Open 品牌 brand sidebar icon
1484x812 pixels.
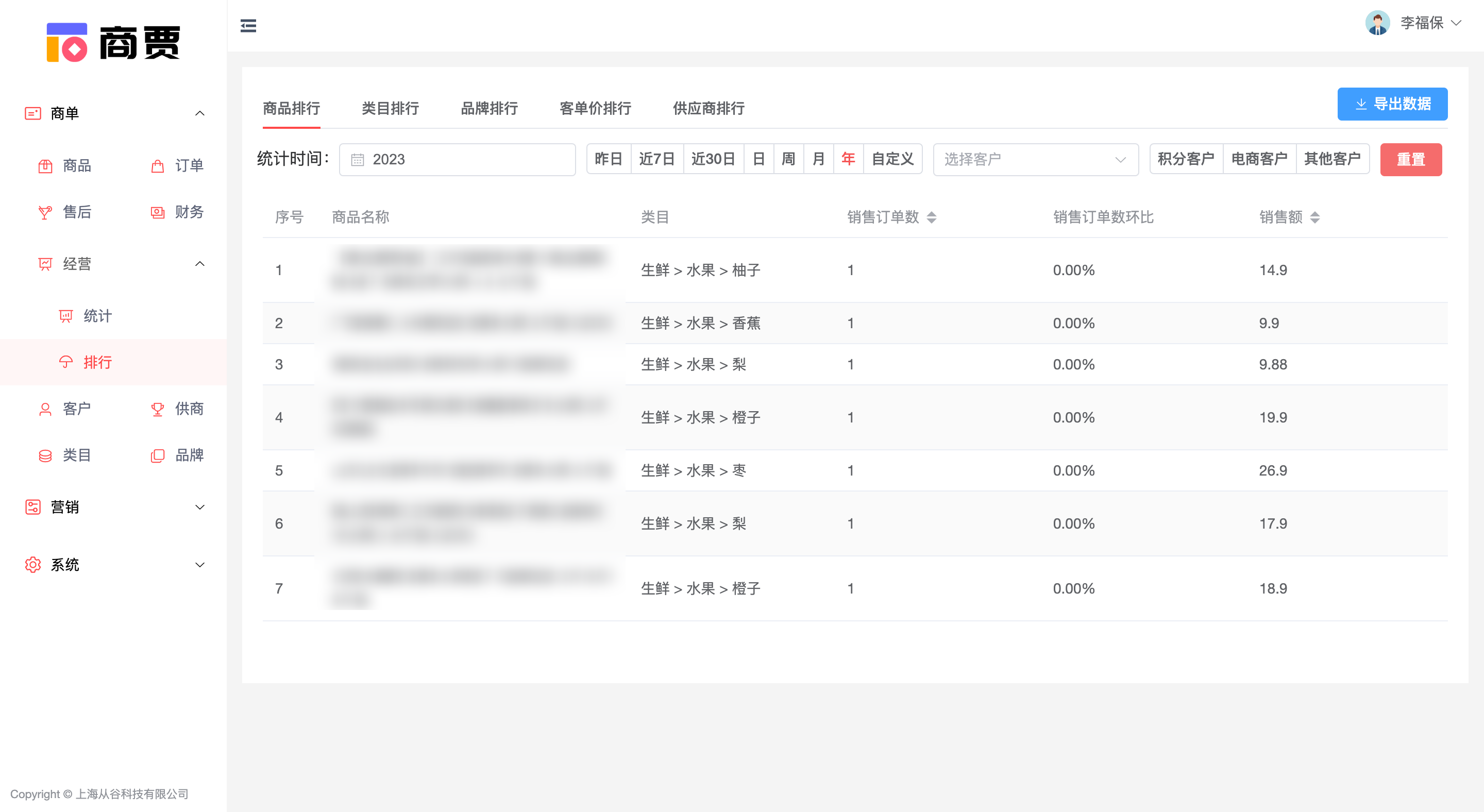coord(157,455)
